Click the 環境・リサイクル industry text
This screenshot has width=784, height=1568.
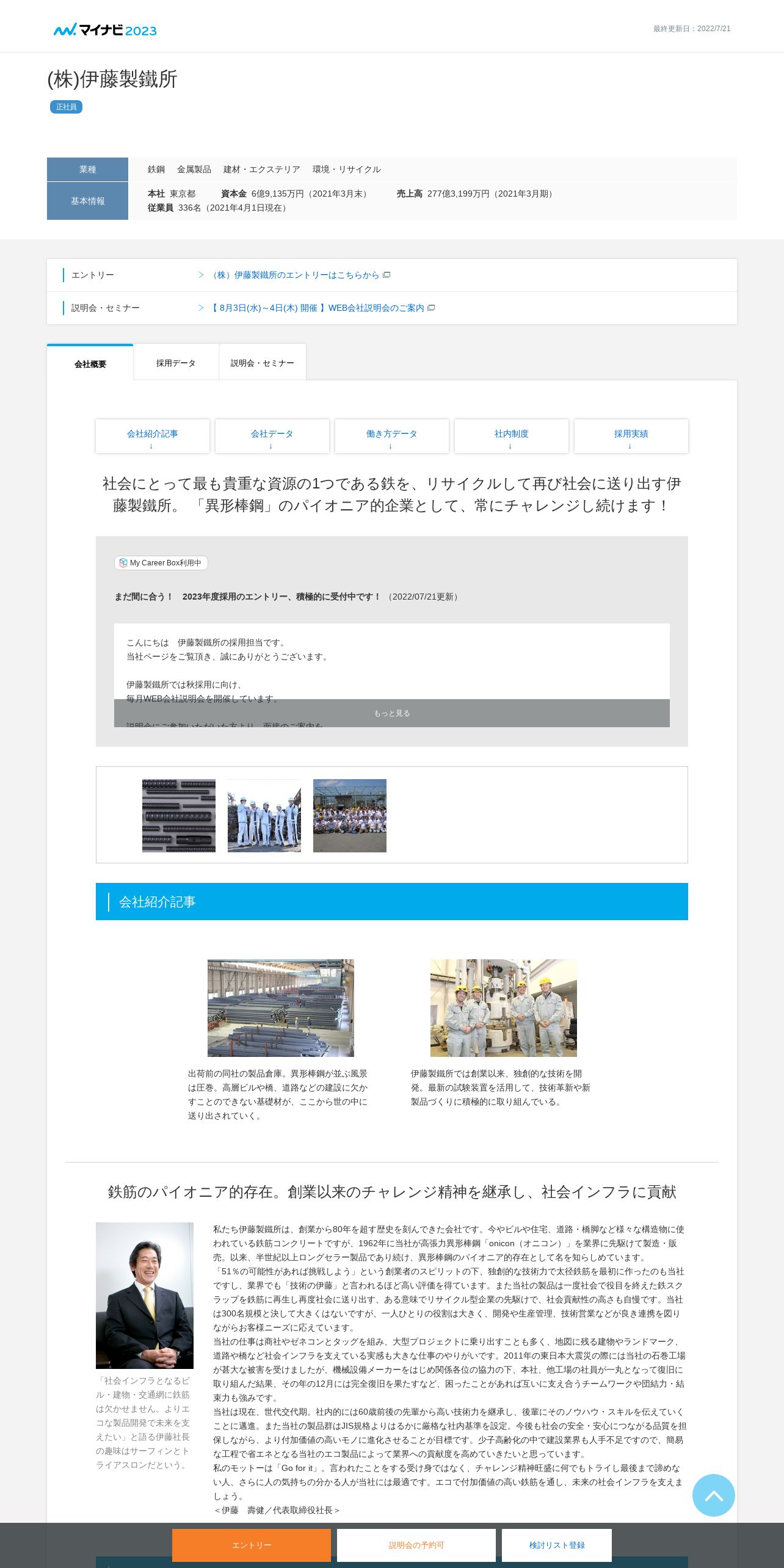point(347,170)
